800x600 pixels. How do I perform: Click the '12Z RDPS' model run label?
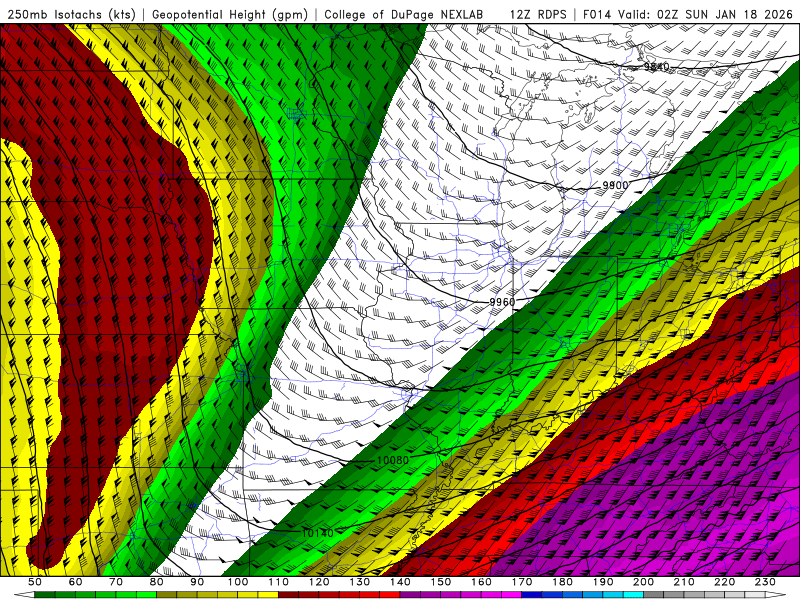pos(538,15)
